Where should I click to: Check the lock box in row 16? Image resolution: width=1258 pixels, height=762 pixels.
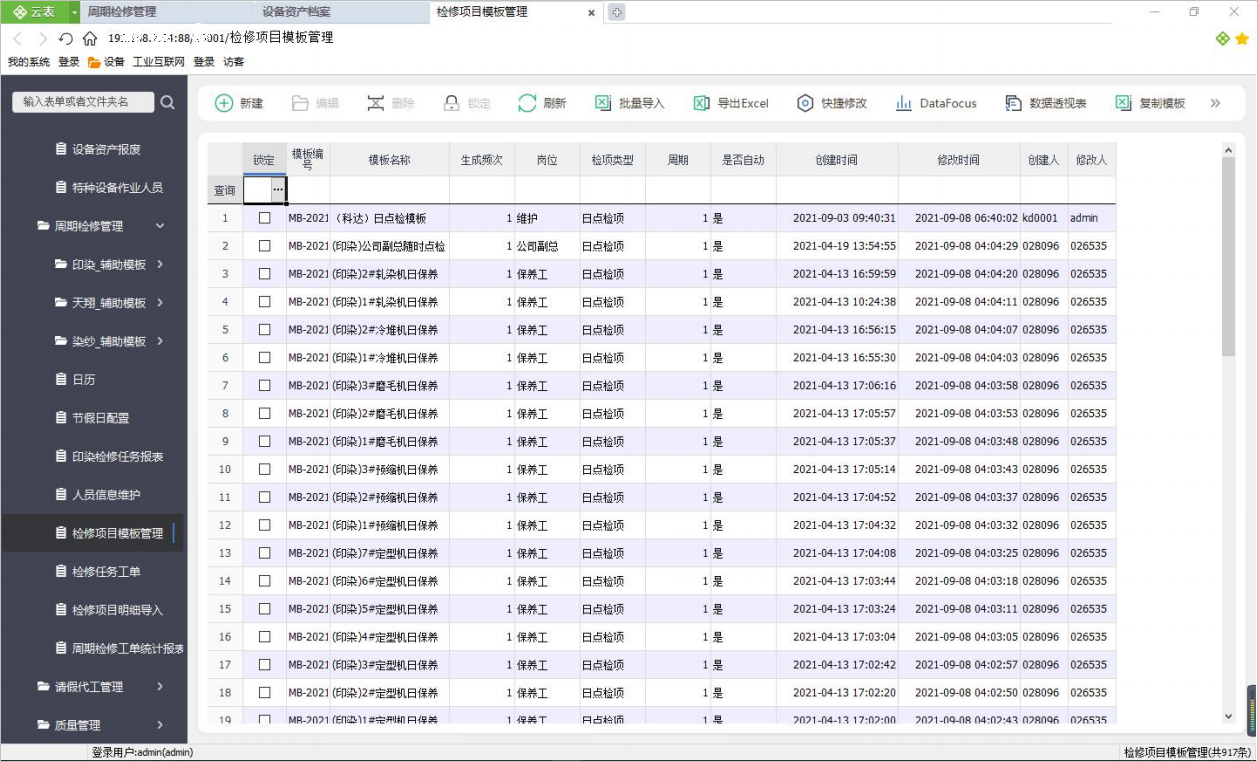coord(265,636)
